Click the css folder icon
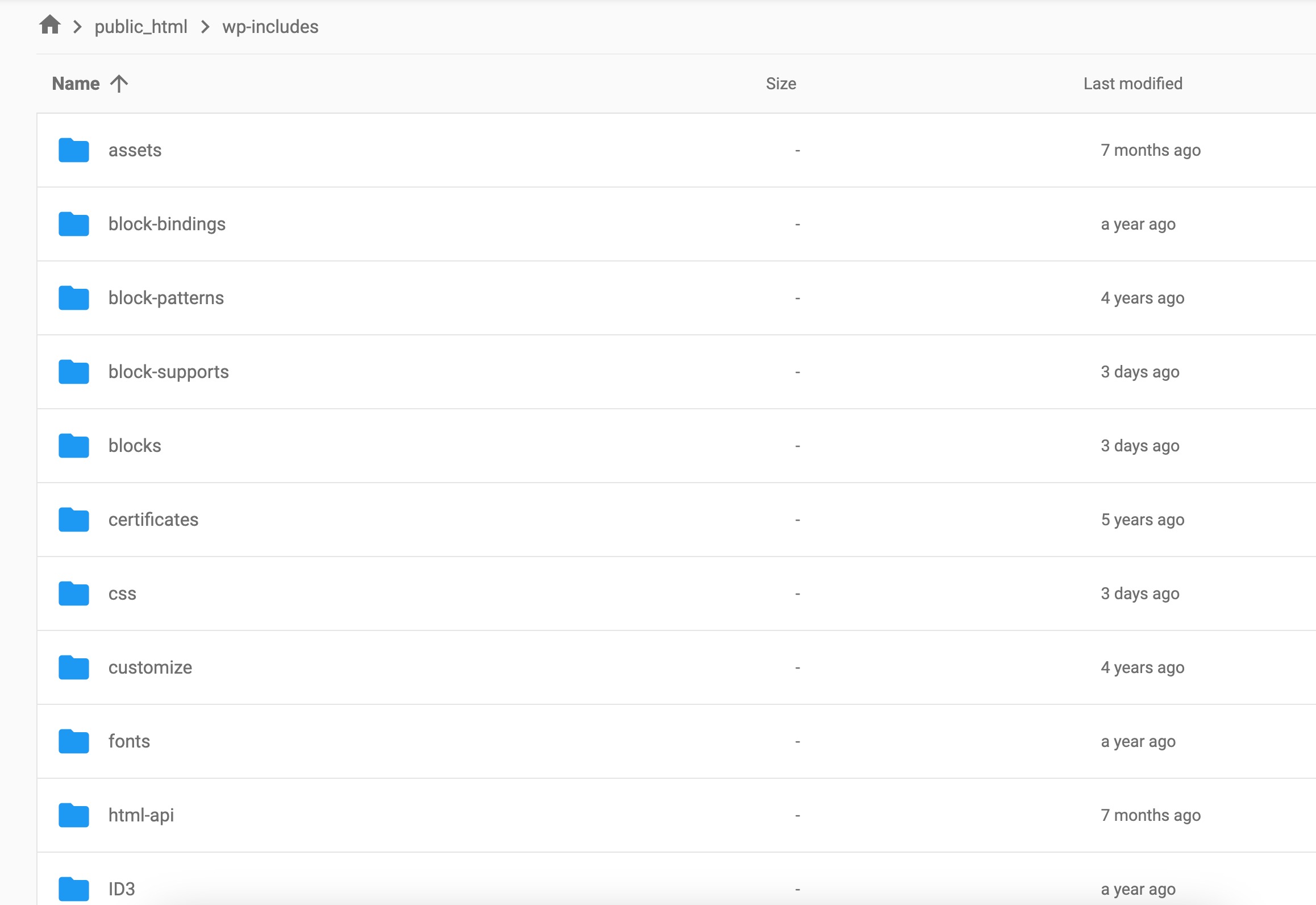This screenshot has width=1316, height=905. 74,593
